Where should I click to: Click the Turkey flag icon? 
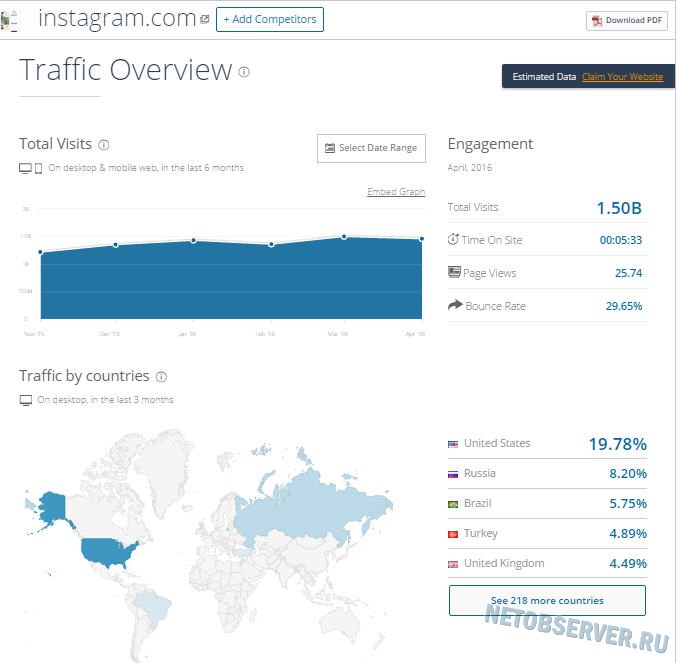pyautogui.click(x=453, y=535)
